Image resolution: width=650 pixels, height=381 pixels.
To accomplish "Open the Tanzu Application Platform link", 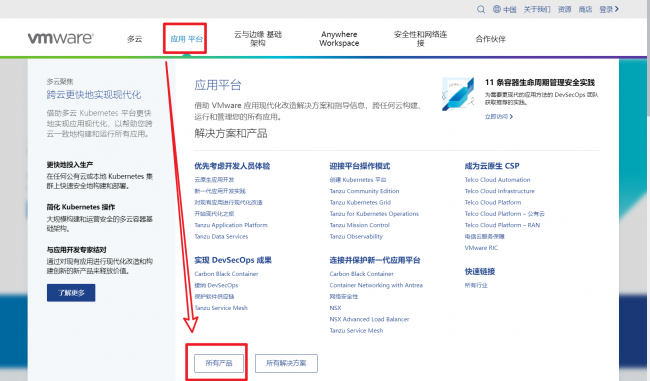I will [x=231, y=225].
